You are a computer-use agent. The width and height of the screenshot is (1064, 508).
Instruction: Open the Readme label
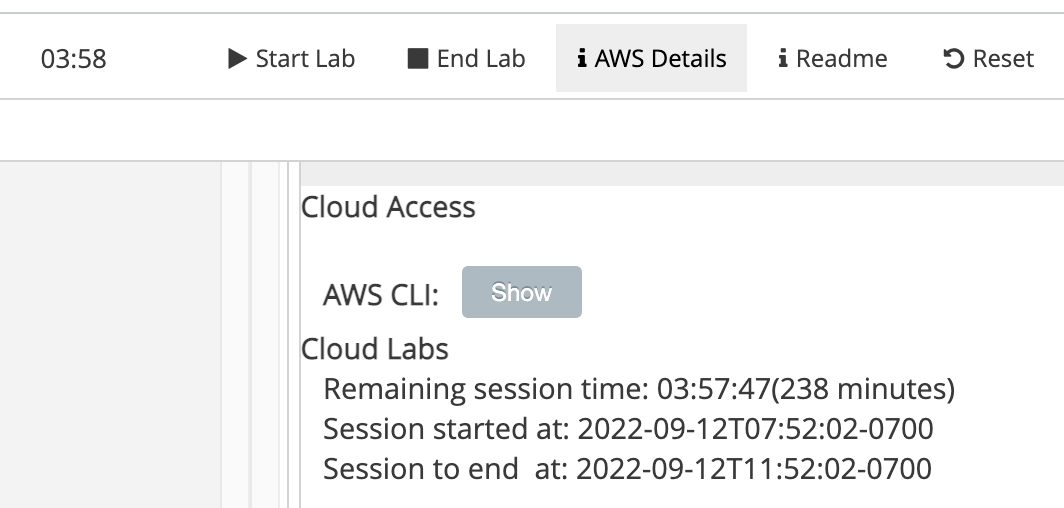tap(842, 59)
